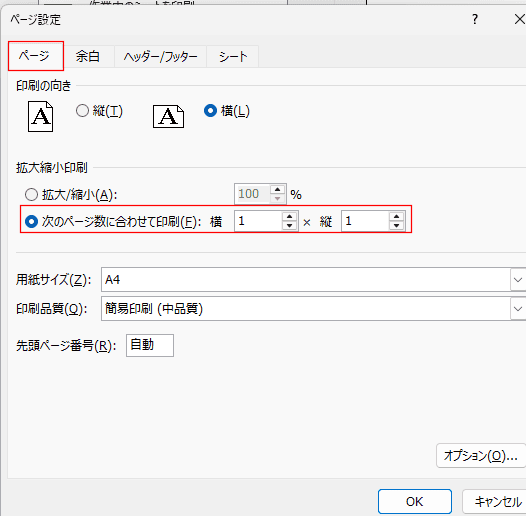Switch to the シート tab
Screen dimensions: 526x516
point(233,56)
